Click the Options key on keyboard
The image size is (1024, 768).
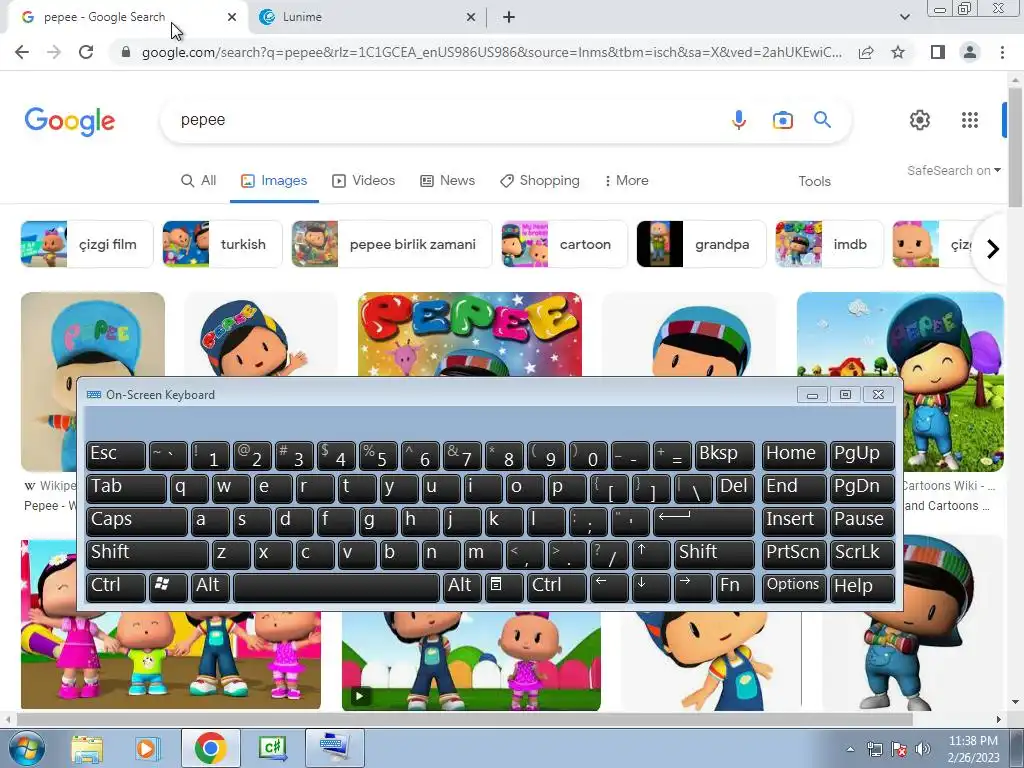click(793, 586)
